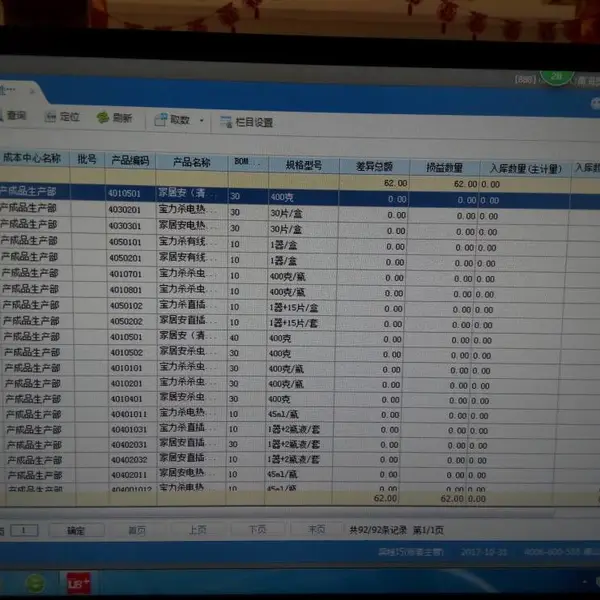Click the 产品名称 column header

click(192, 163)
